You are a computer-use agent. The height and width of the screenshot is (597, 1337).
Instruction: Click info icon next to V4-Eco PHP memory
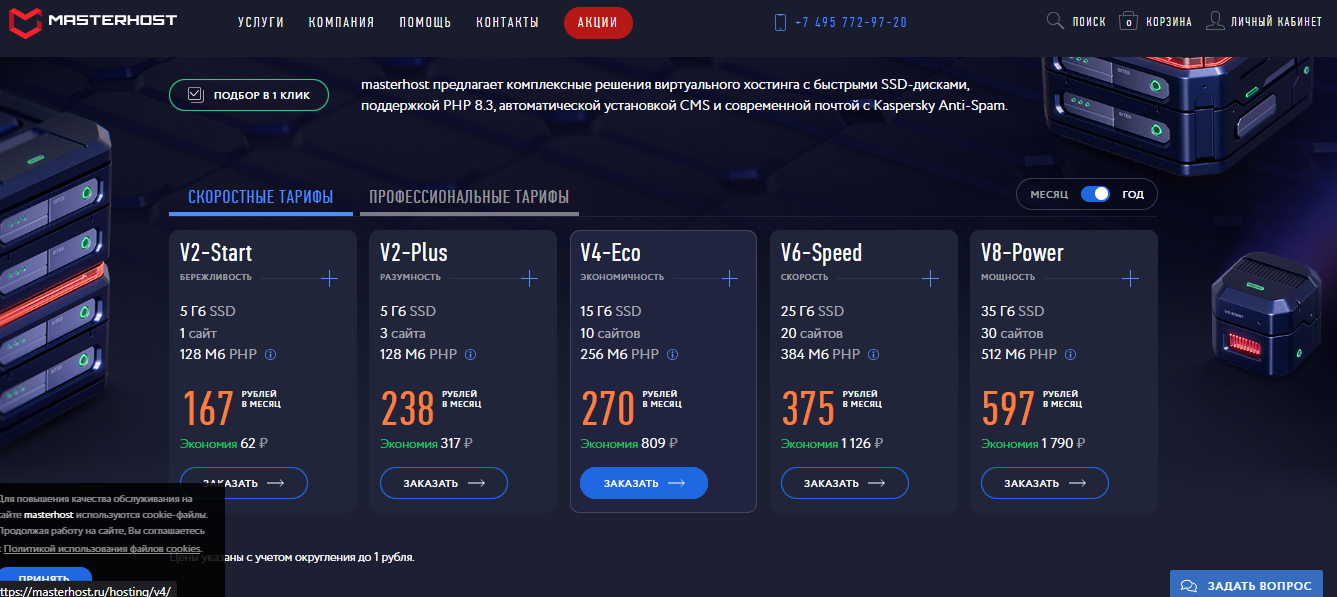point(673,354)
